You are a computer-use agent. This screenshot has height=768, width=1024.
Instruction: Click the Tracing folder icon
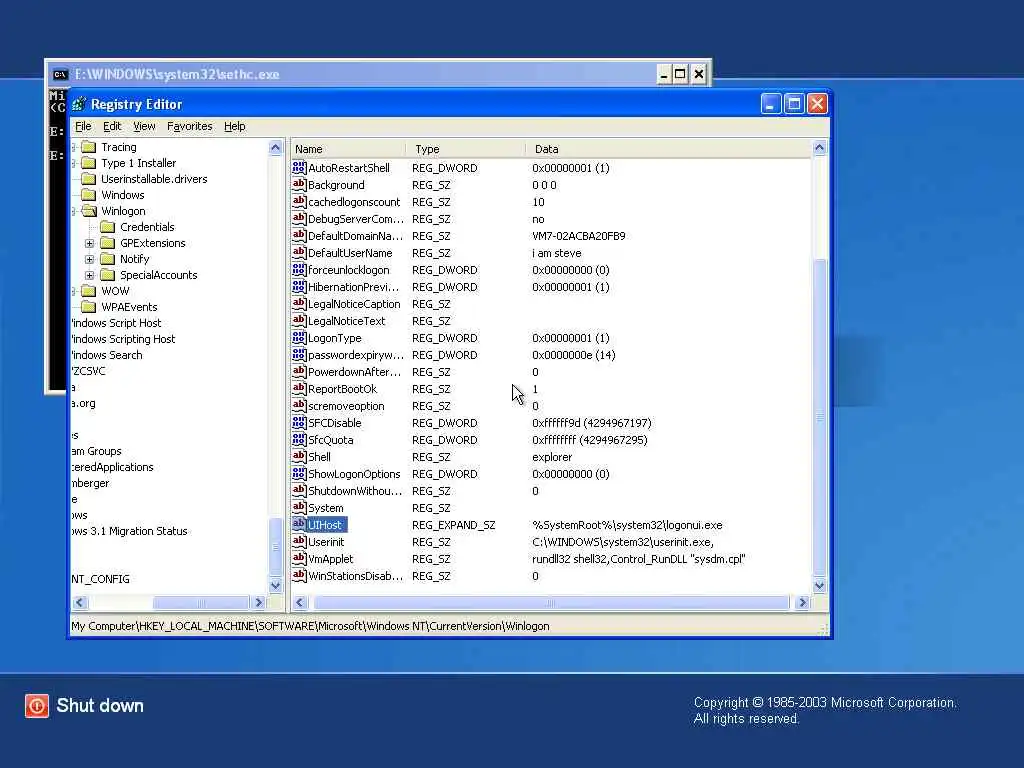(x=89, y=147)
